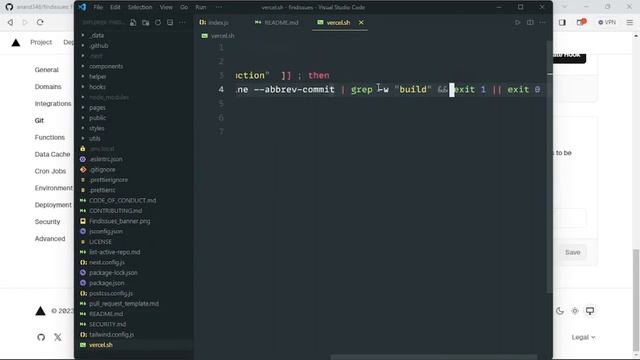
Task: Open pull_request_template.md in Explorer
Action: pos(124,304)
